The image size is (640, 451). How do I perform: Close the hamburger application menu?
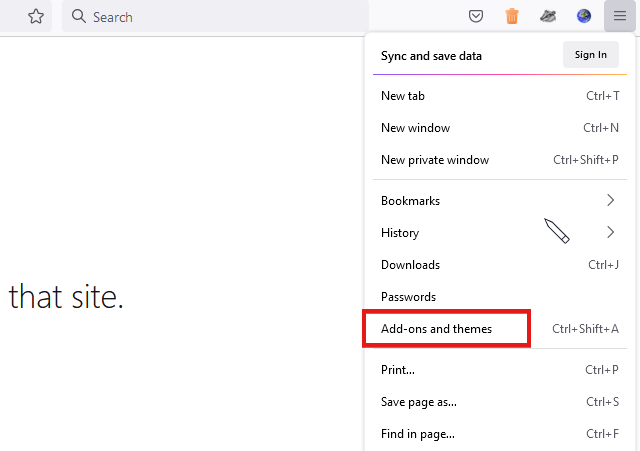pyautogui.click(x=620, y=16)
